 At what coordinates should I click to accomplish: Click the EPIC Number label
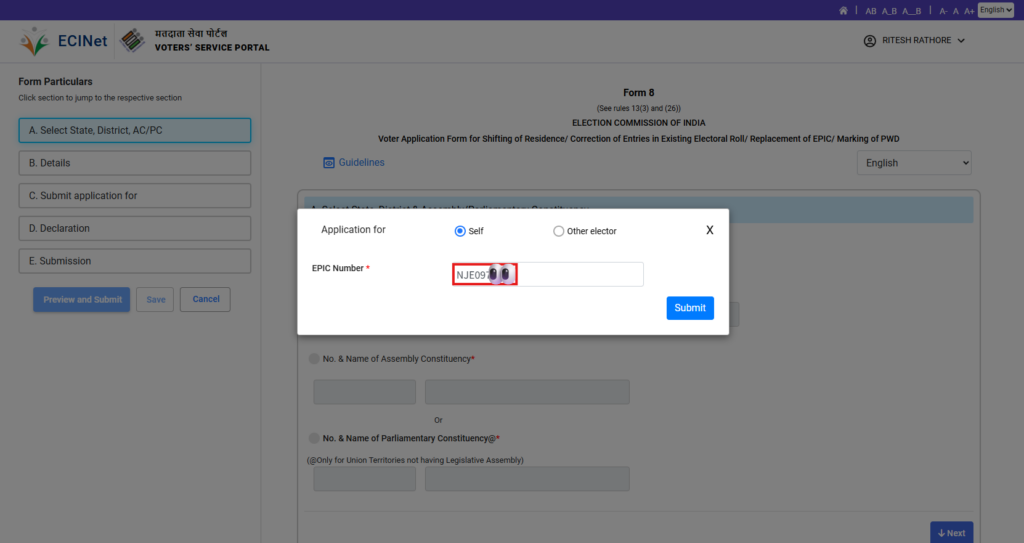tap(338, 268)
